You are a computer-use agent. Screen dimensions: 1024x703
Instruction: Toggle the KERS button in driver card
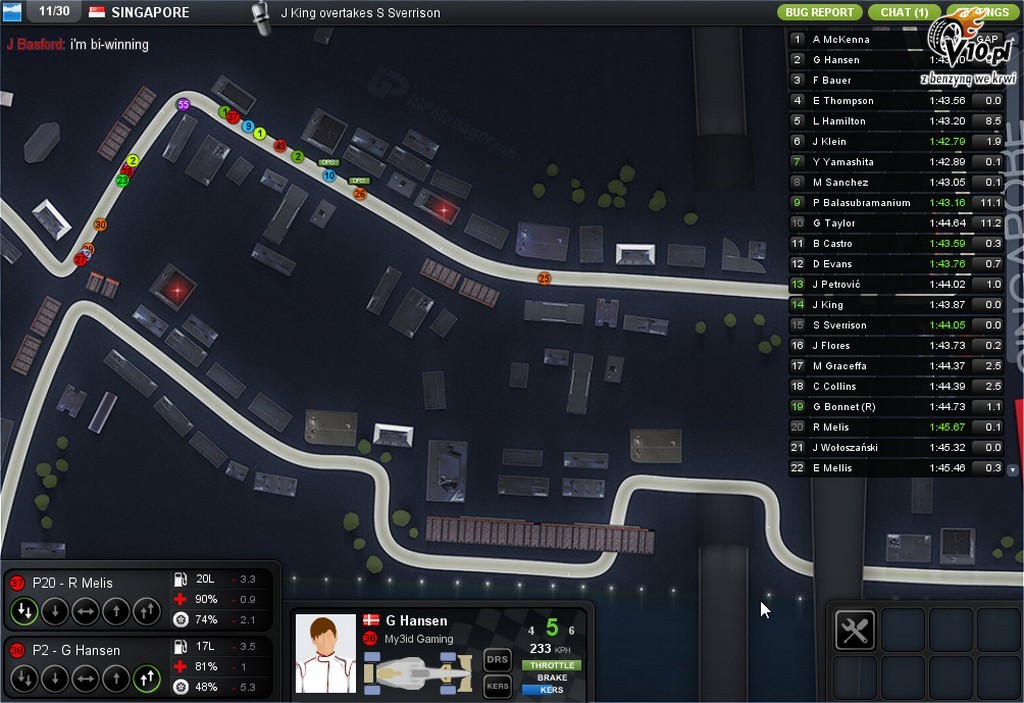(497, 686)
